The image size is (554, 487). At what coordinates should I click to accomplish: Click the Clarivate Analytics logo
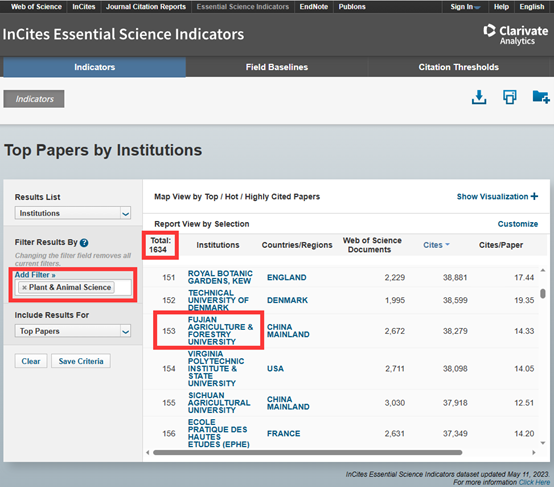(x=515, y=34)
